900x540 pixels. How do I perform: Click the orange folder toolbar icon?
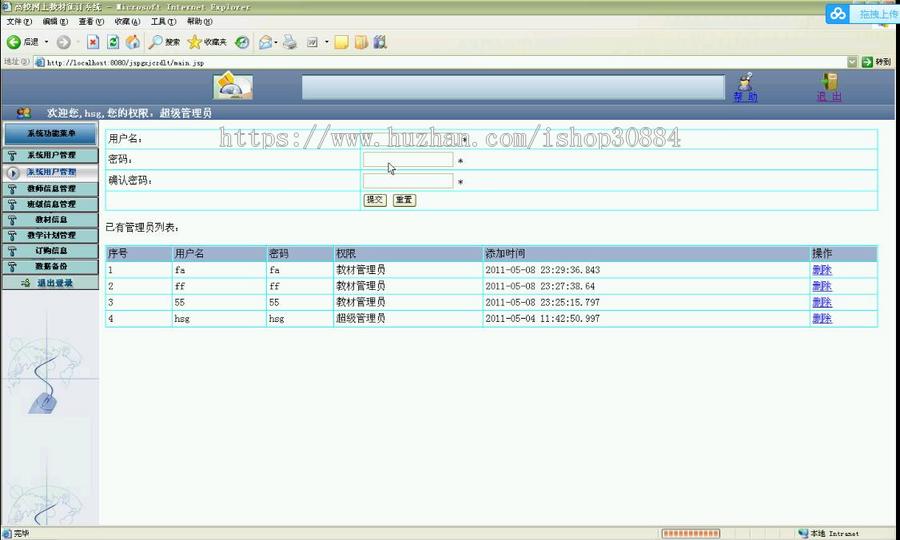point(360,42)
